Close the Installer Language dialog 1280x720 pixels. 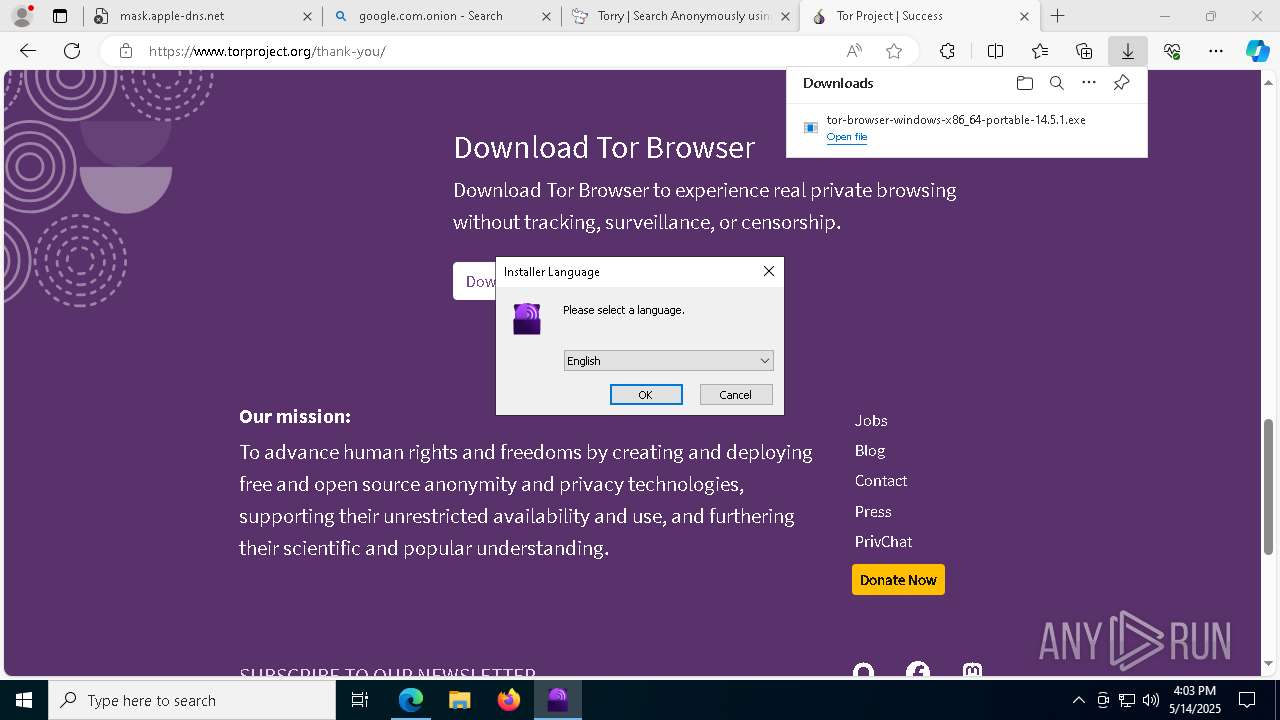coord(768,271)
